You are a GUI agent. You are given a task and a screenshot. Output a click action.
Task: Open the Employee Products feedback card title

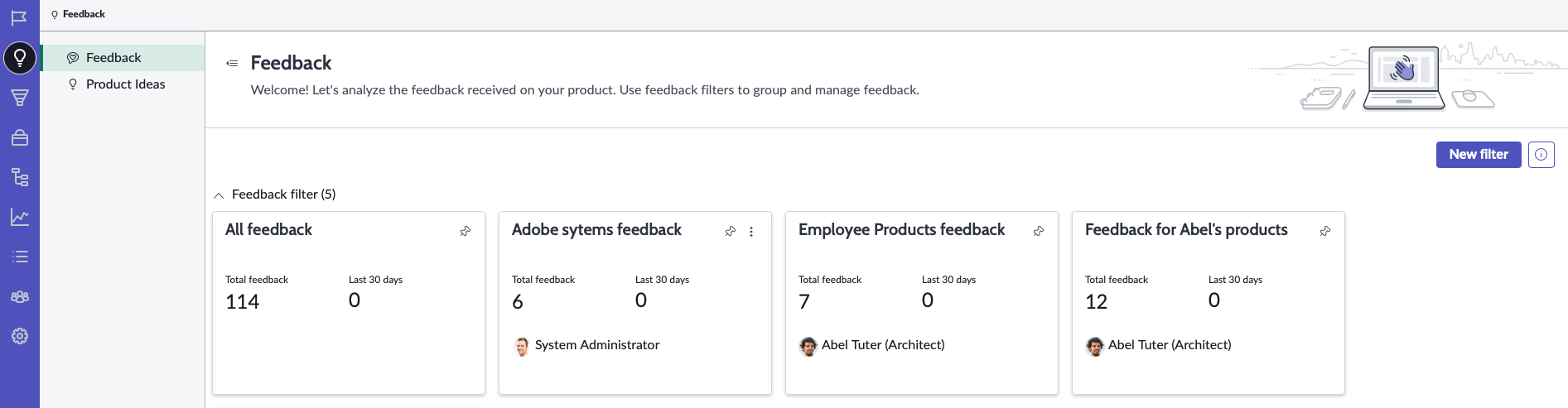[x=901, y=230]
